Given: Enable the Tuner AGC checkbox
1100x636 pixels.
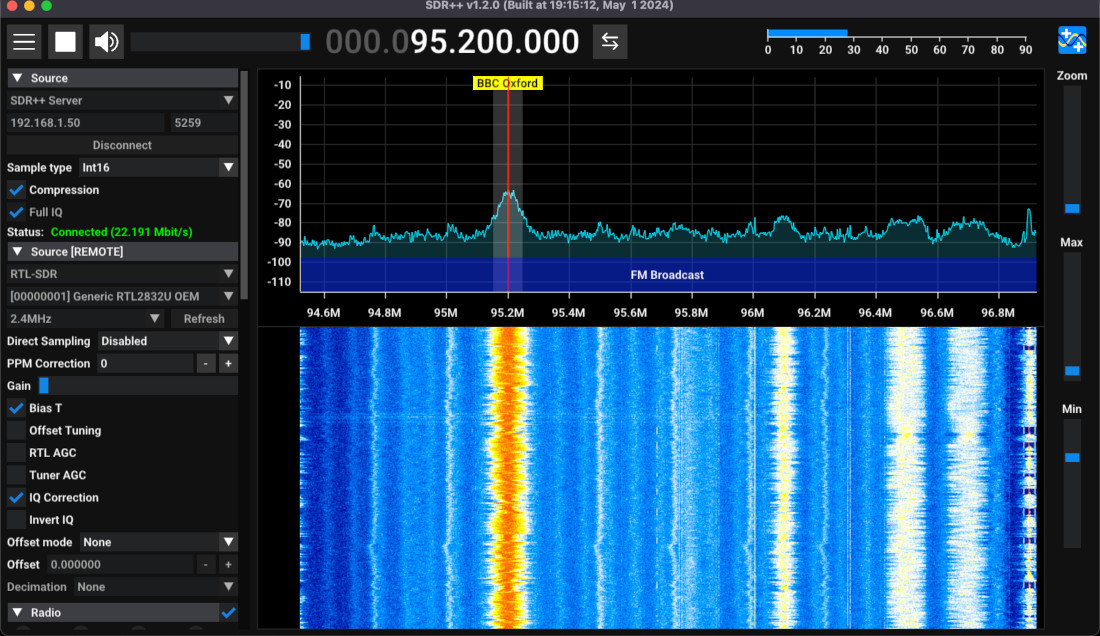Looking at the screenshot, I should point(16,475).
